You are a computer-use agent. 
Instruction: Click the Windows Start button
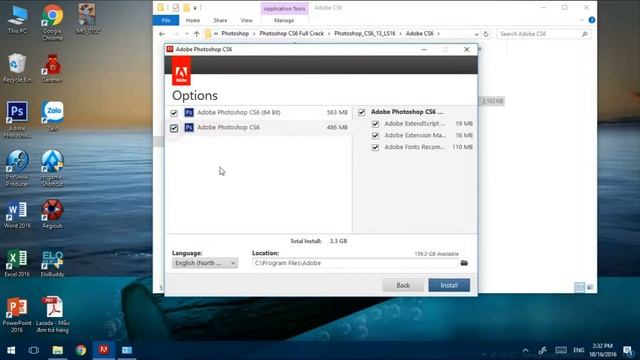tap(11, 350)
